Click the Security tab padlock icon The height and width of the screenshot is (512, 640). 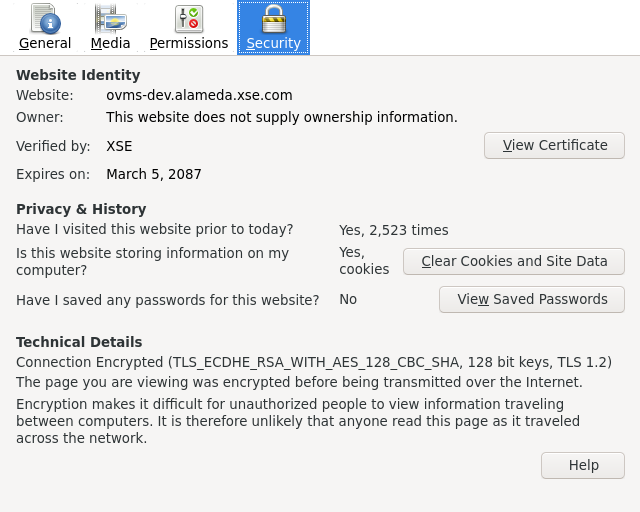coord(273,18)
